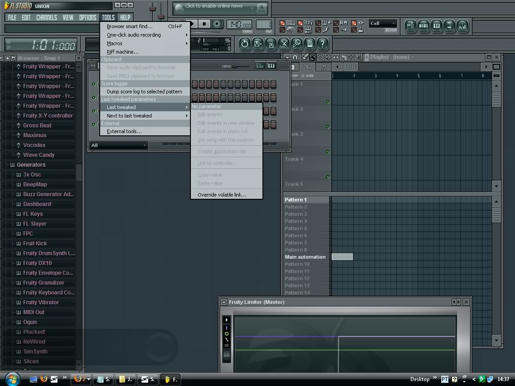The width and height of the screenshot is (515, 386).
Task: Open the Mixer round toolbar button
Action: [x=462, y=26]
